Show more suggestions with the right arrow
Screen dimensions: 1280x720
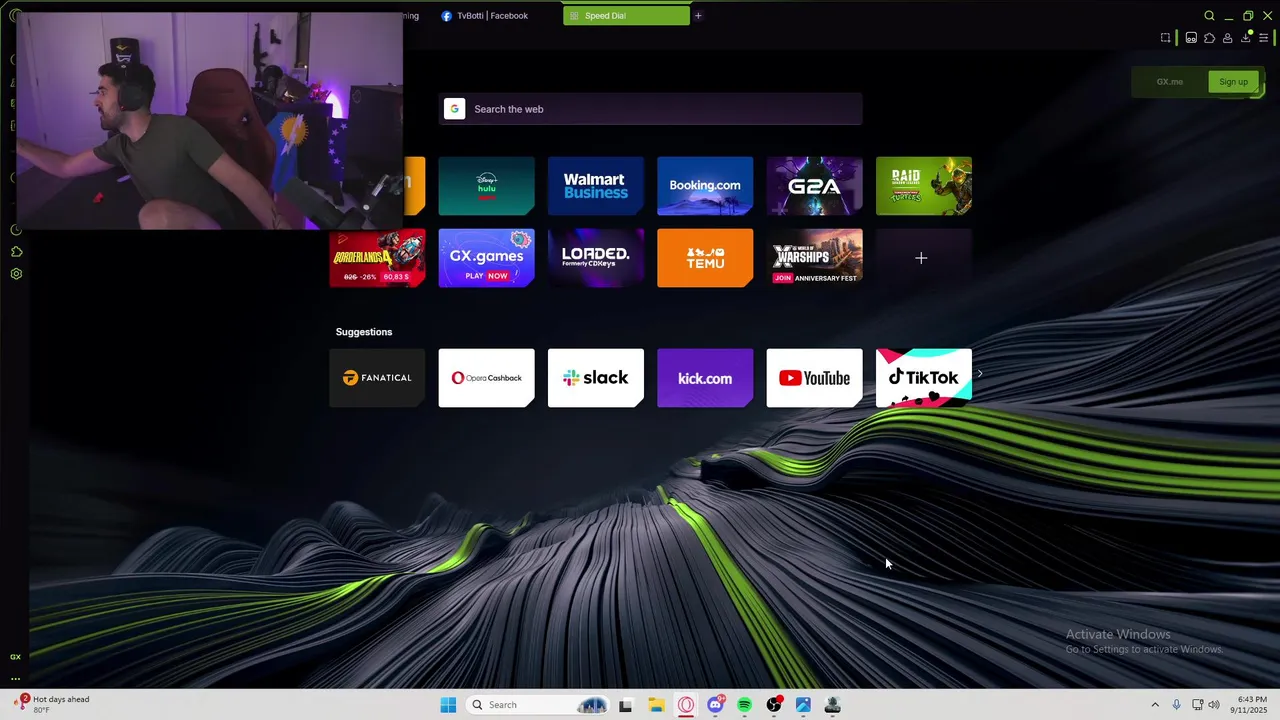click(x=980, y=374)
